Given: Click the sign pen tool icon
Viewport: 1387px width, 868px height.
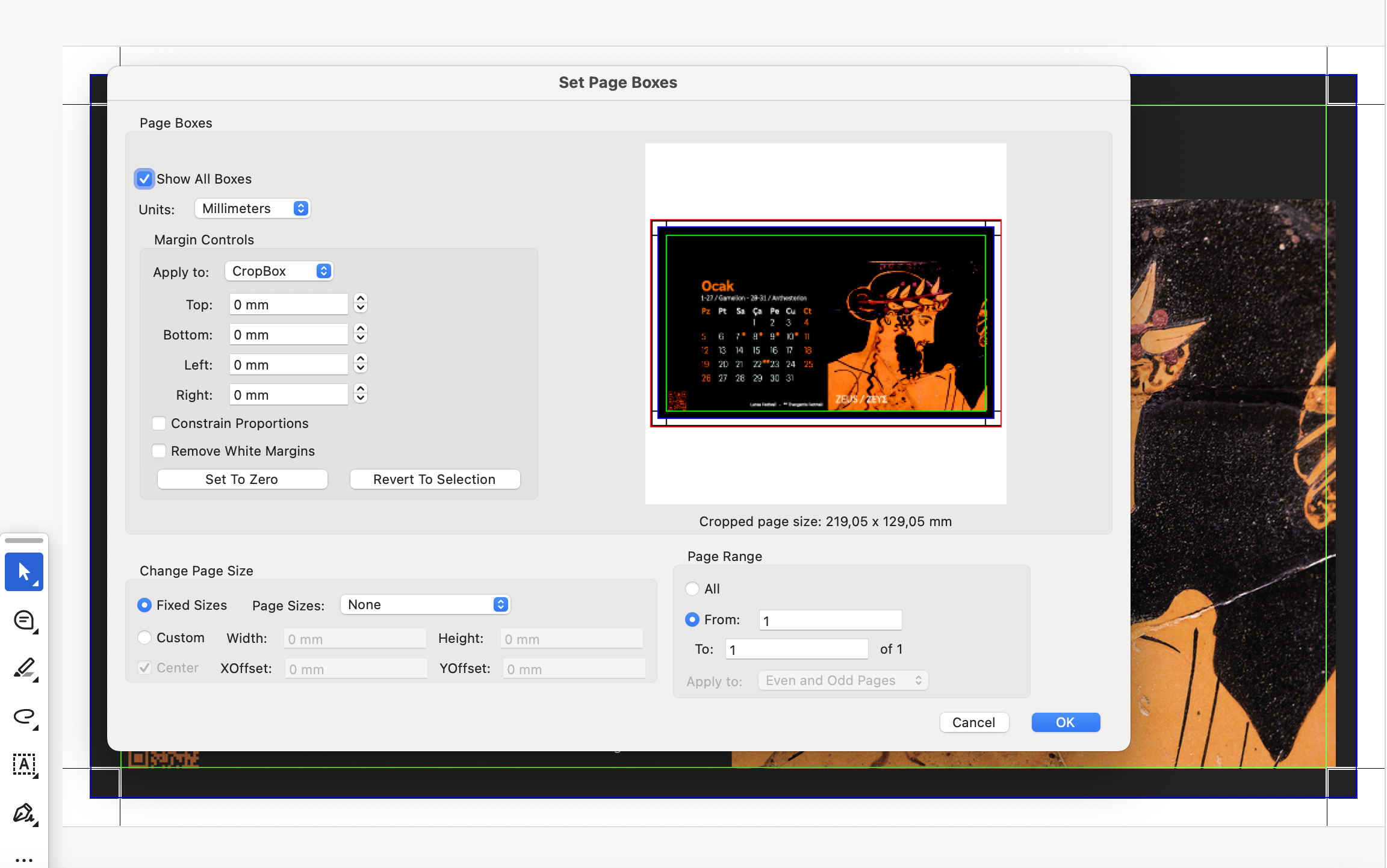Looking at the screenshot, I should tap(24, 813).
